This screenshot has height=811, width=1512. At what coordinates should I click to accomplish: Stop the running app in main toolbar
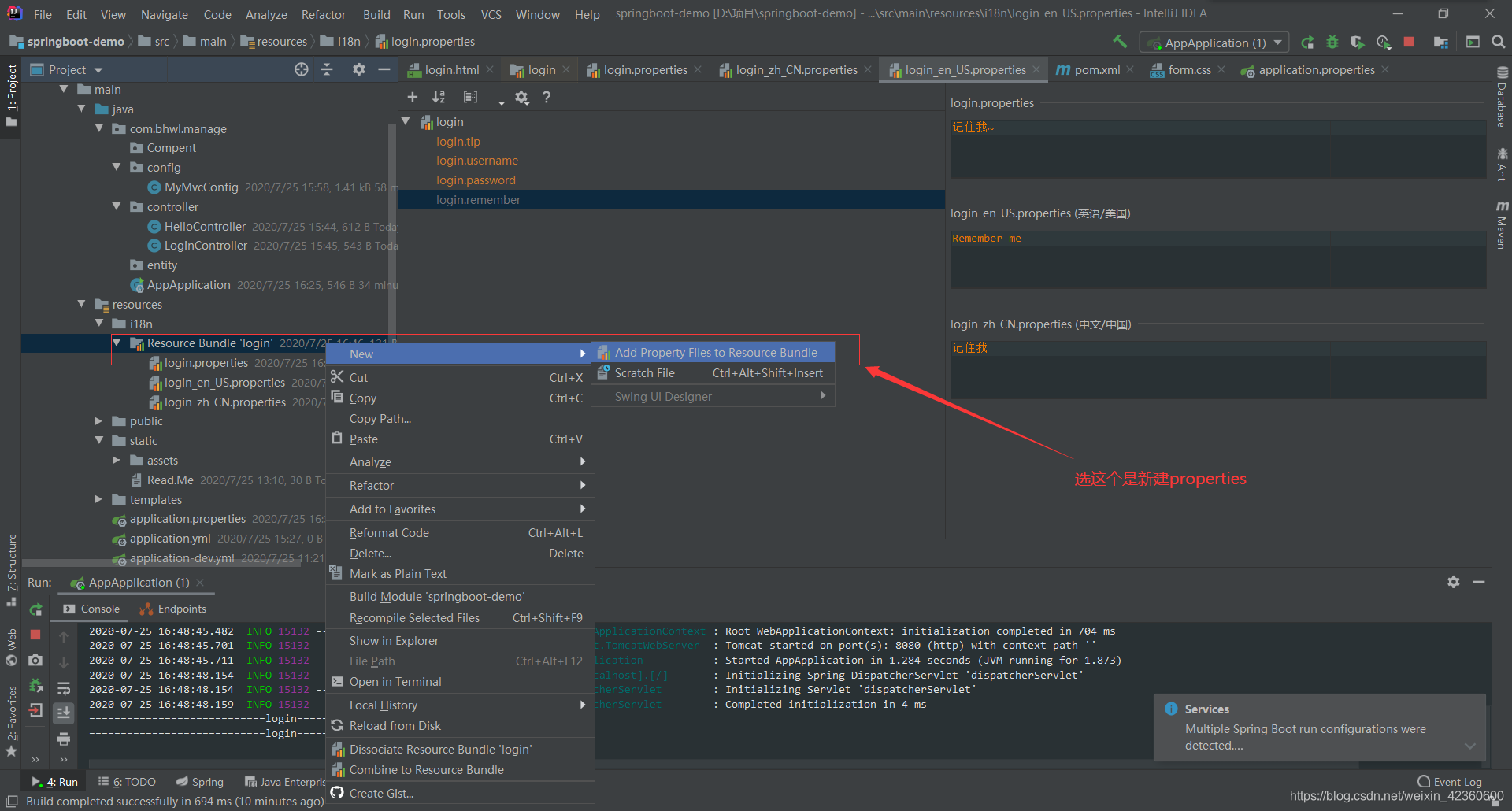coord(1409,43)
